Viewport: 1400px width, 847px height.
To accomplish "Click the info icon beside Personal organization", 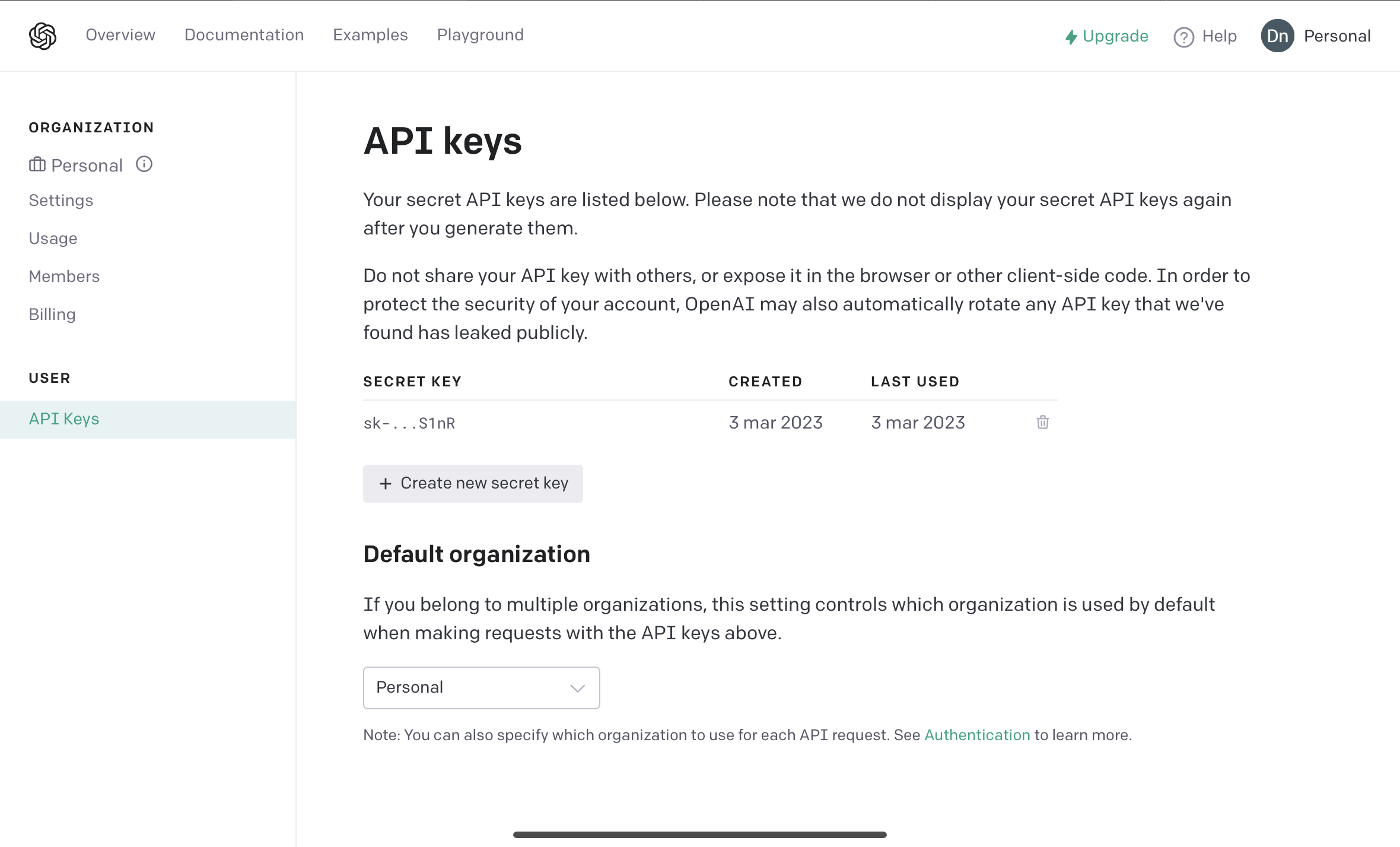I will pyautogui.click(x=144, y=164).
